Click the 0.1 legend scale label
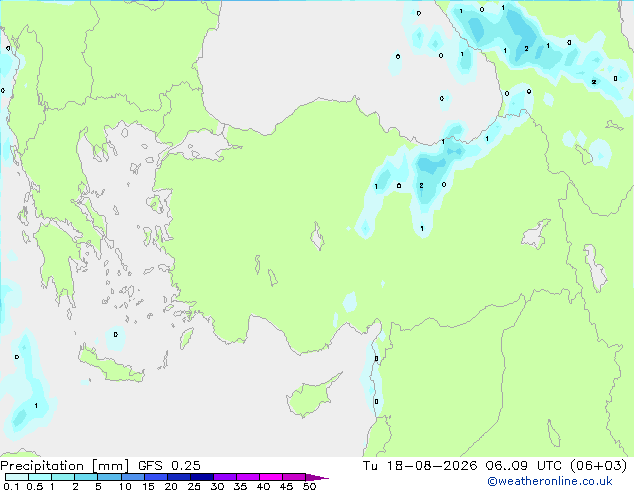634x490 pixels. [11, 486]
